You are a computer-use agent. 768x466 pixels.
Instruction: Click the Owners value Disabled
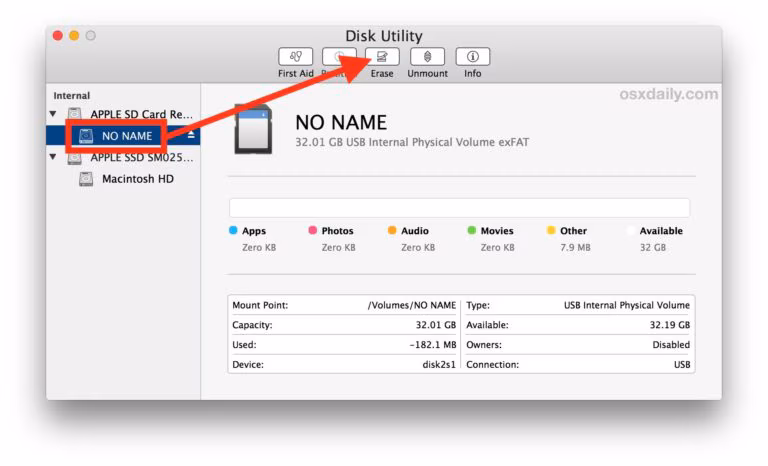(671, 344)
